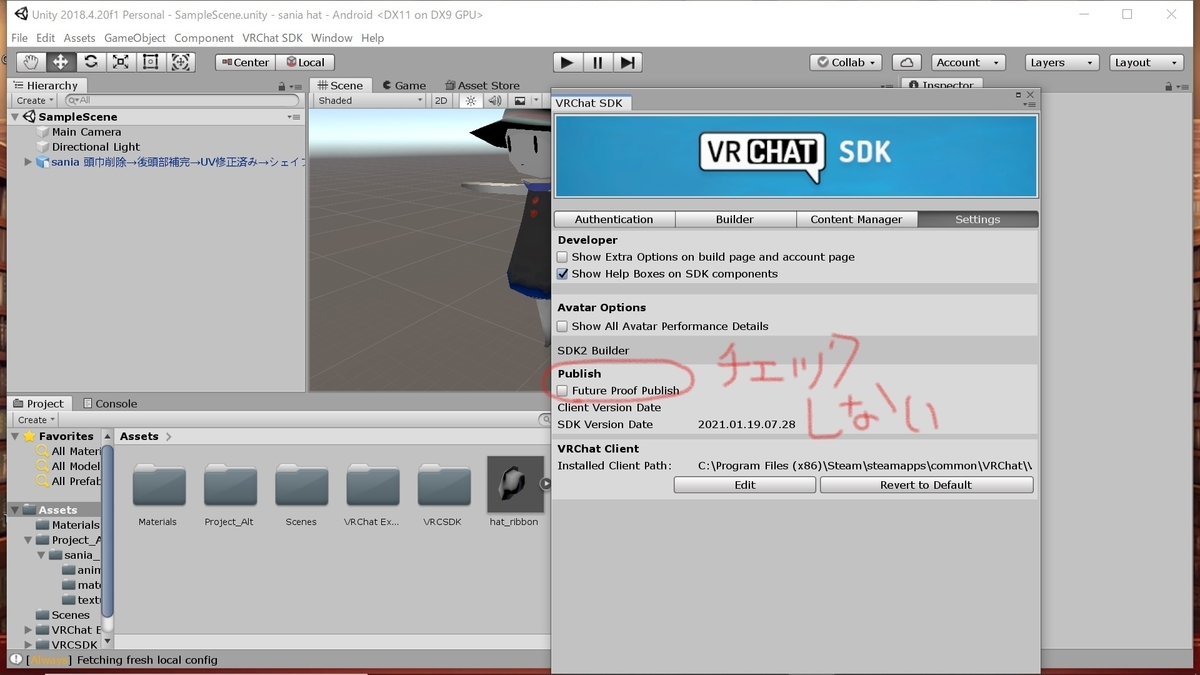Enable Show All Avatar Performance Details
1200x675 pixels.
coord(562,326)
